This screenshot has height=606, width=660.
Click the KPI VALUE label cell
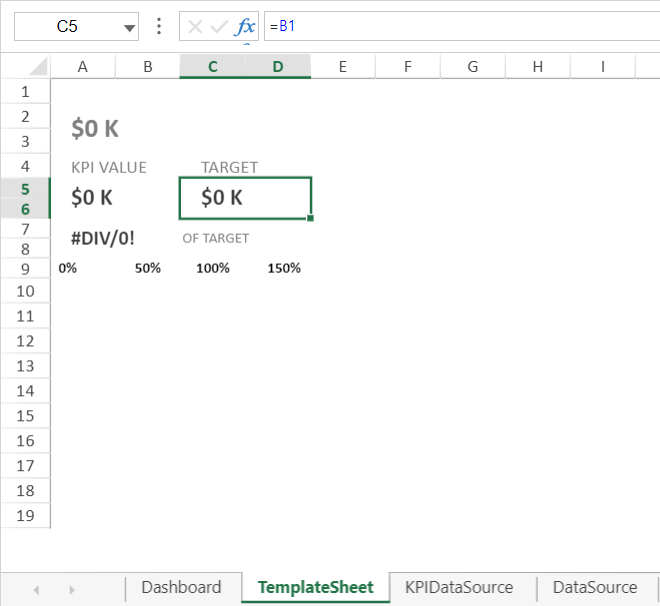[109, 167]
